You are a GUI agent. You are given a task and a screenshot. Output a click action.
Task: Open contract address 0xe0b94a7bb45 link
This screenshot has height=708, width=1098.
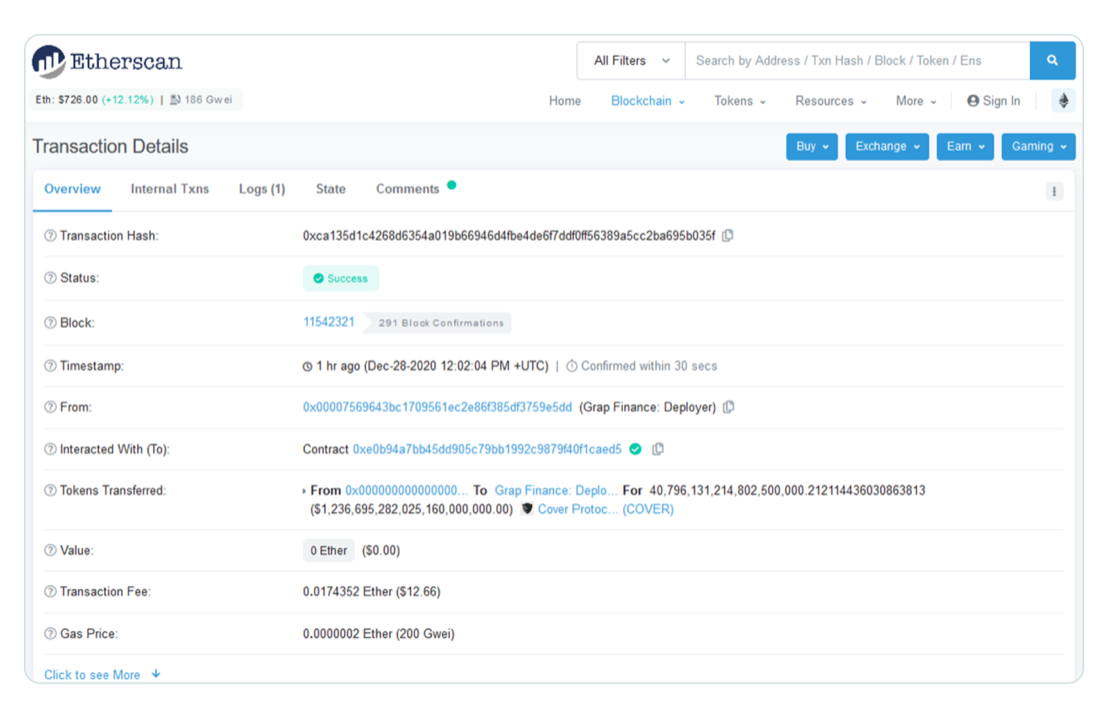487,449
